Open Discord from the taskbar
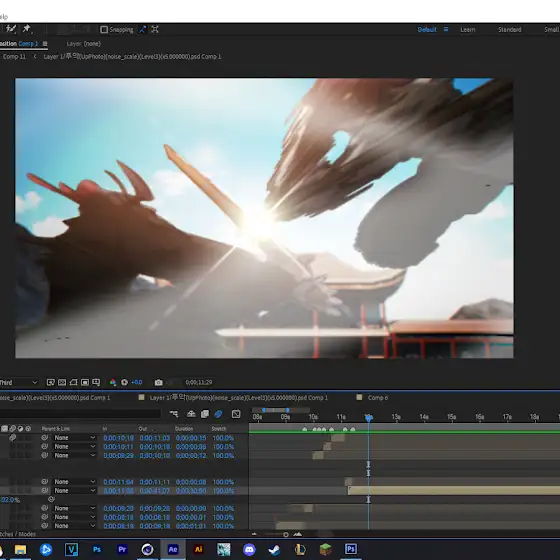 (249, 549)
